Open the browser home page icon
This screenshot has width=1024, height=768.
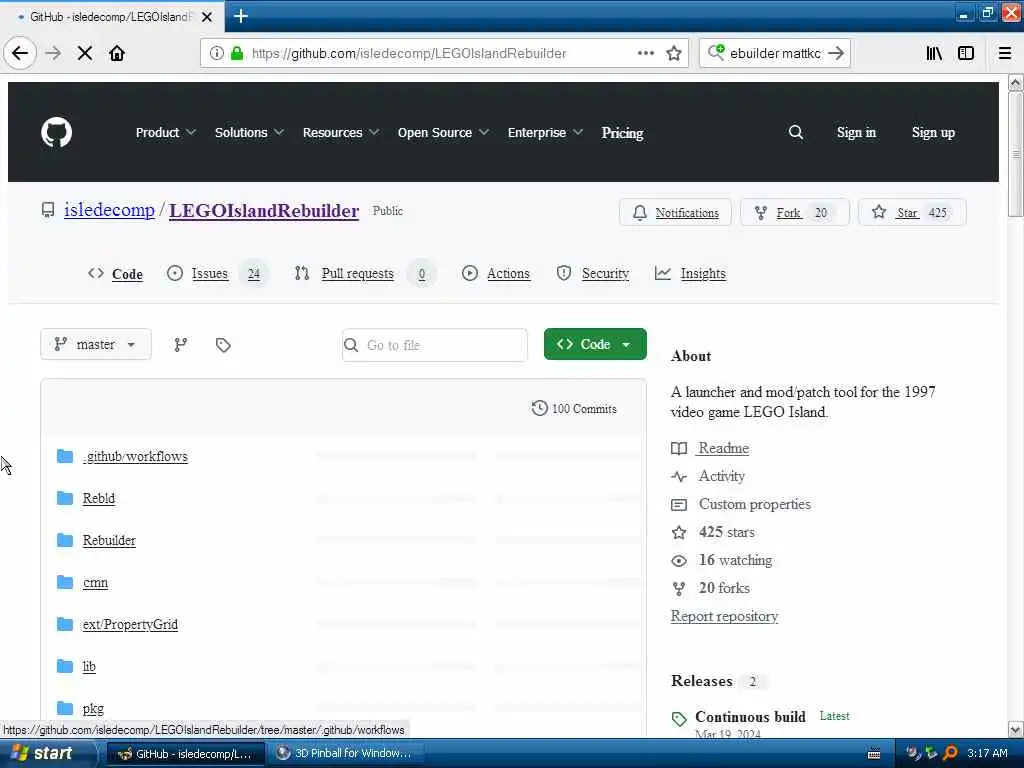tap(117, 53)
